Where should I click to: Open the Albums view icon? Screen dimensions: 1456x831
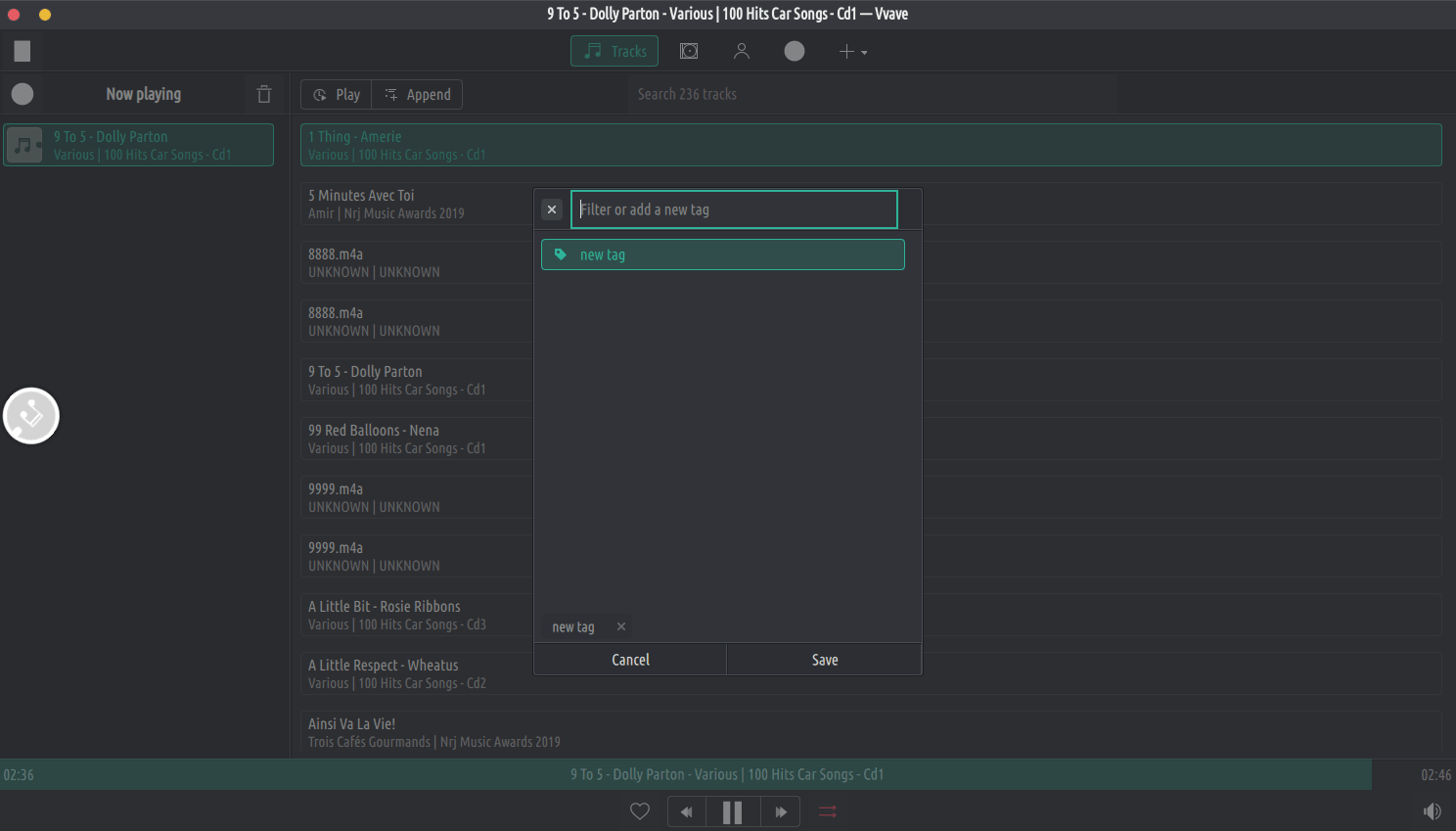689,51
